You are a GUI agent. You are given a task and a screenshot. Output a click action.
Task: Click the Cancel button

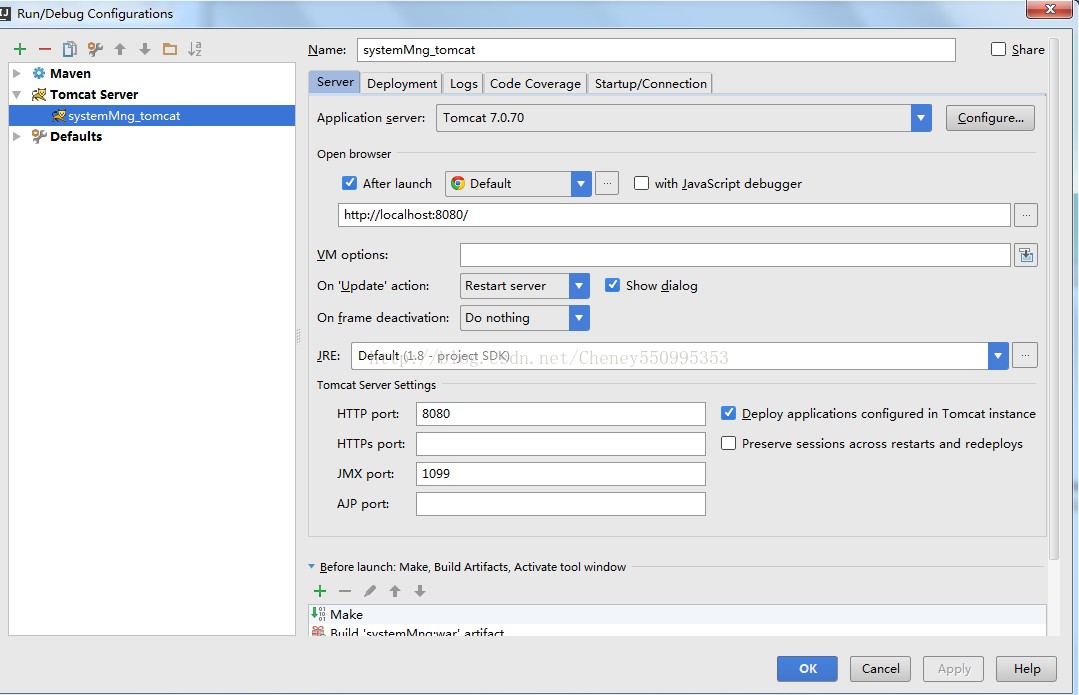pos(880,668)
